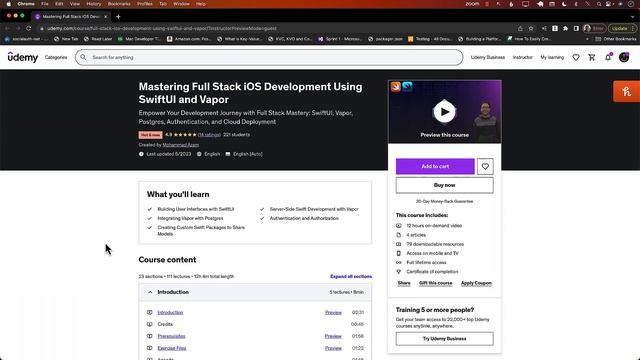Image resolution: width=640 pixels, height=360 pixels.
Task: Click the Search for anything field
Action: point(269,57)
